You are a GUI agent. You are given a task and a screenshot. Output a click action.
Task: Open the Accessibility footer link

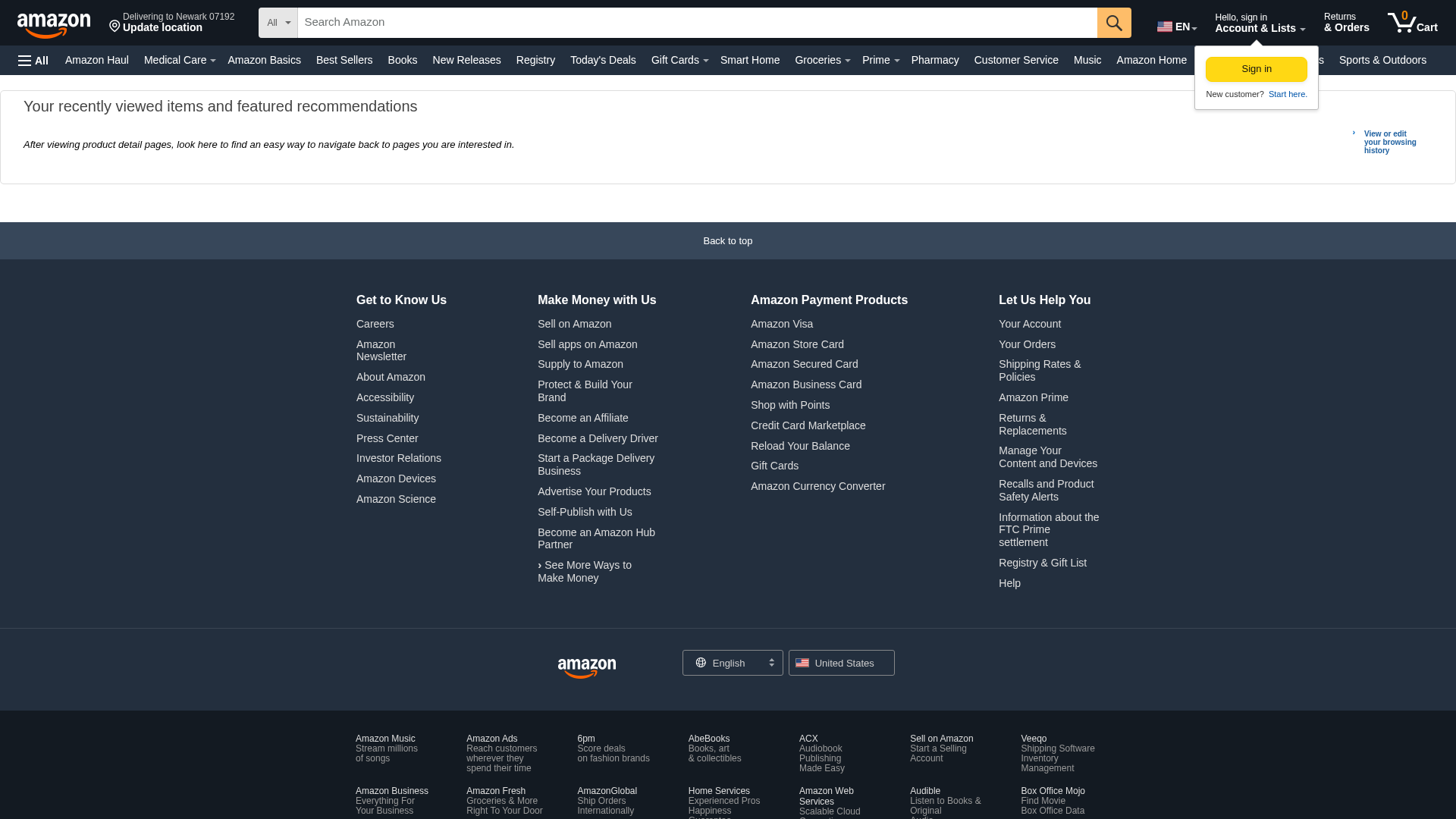click(385, 397)
